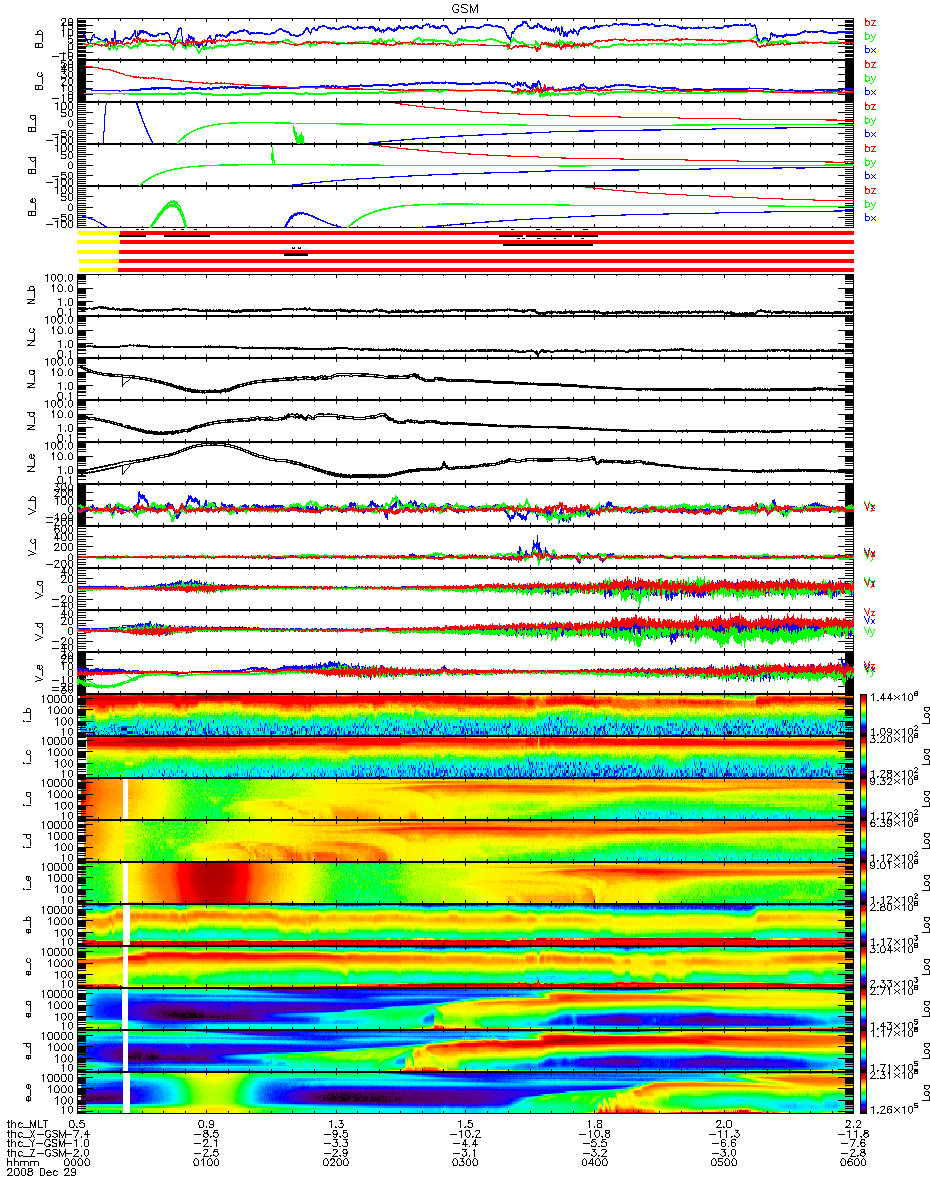930x1200 pixels.
Task: Click the blue bx legend of B_a
Action: tap(870, 133)
